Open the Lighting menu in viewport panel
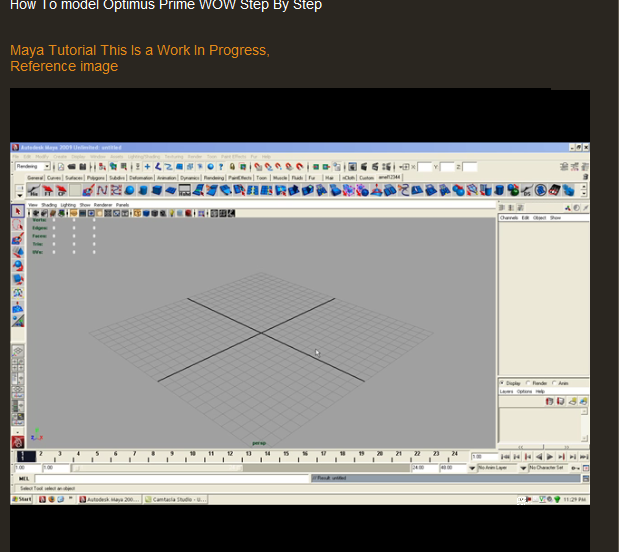Viewport: 619px width, 552px height. tap(68, 205)
